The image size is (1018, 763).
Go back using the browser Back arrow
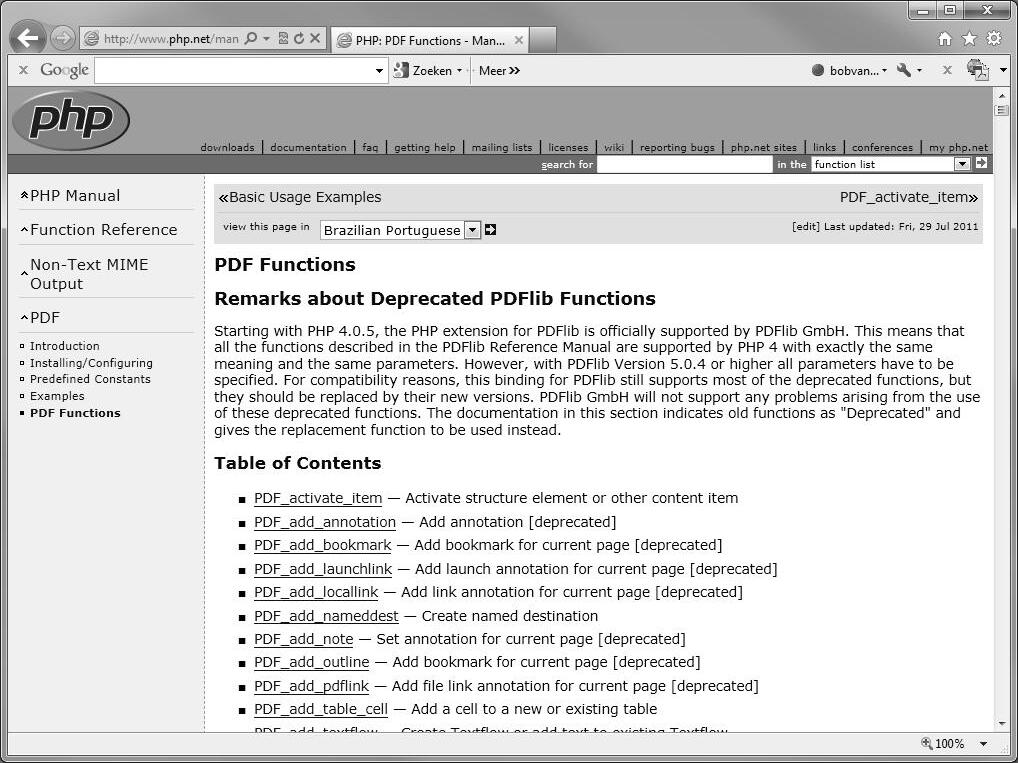point(28,38)
